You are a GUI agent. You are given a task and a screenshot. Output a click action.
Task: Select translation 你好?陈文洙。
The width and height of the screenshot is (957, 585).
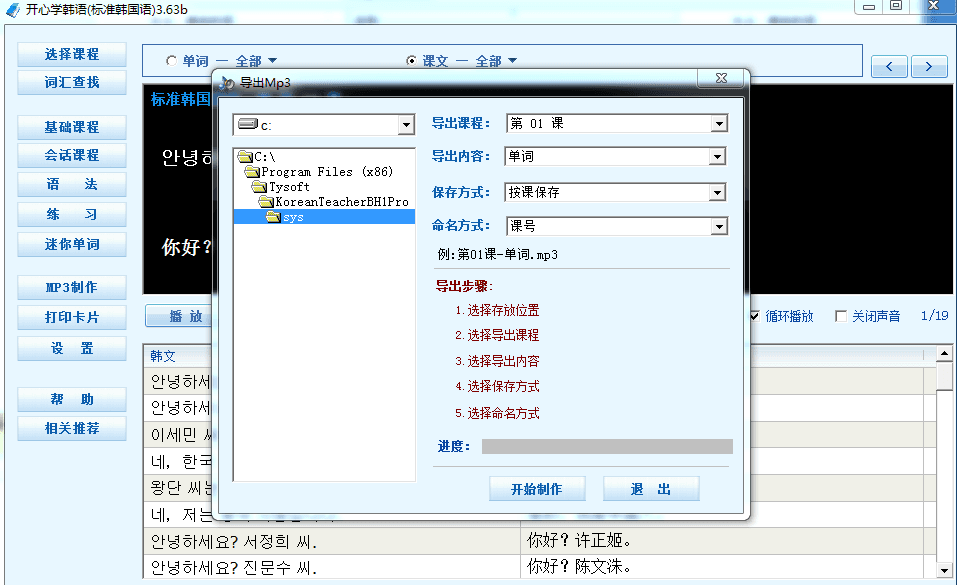click(x=579, y=567)
